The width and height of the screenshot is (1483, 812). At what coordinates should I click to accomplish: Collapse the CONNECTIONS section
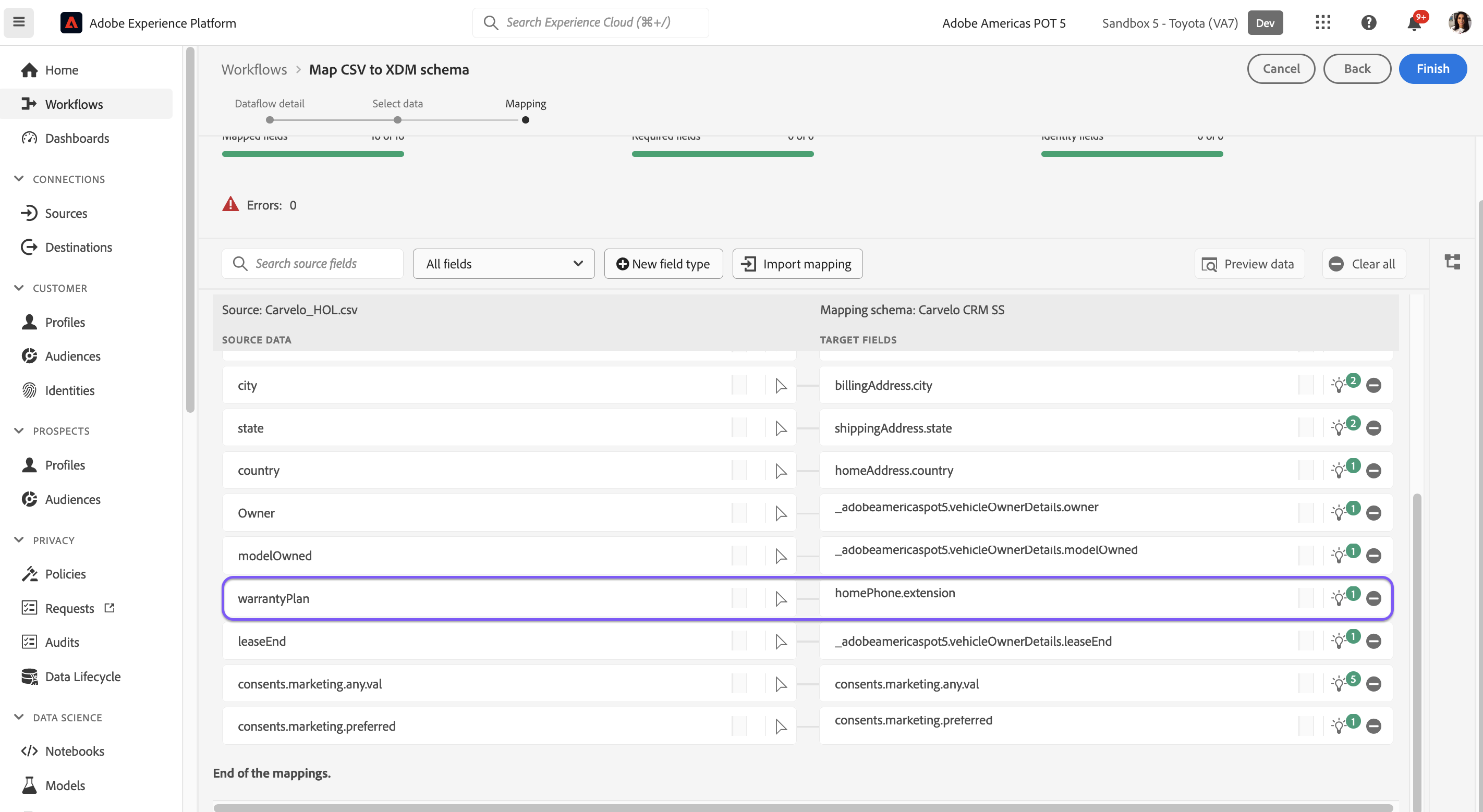click(x=19, y=178)
